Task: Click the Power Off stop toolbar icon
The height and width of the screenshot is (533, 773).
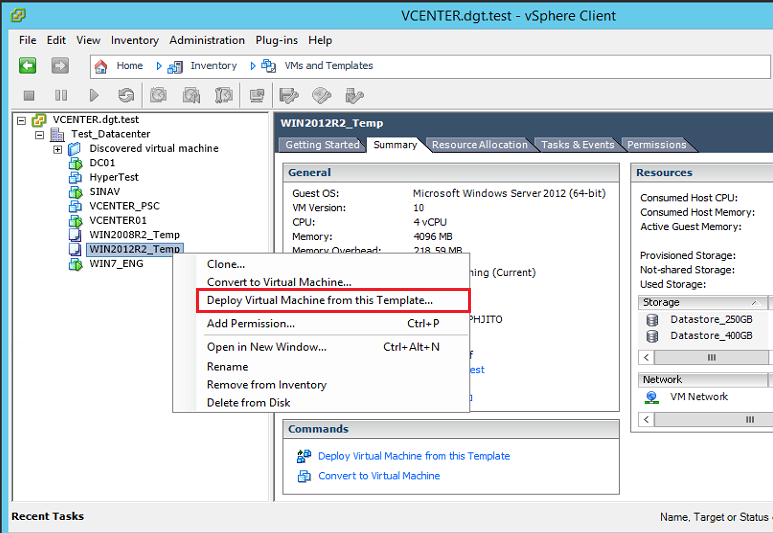Action: point(29,95)
